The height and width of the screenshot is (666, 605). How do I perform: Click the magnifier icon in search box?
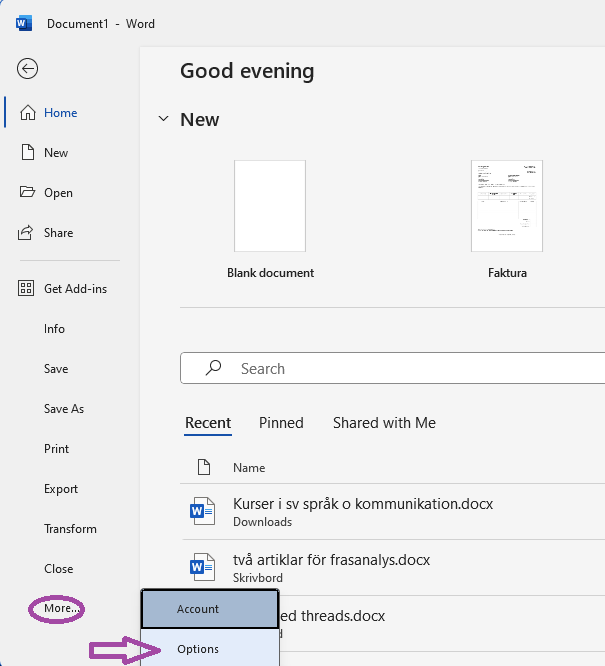[x=213, y=368]
